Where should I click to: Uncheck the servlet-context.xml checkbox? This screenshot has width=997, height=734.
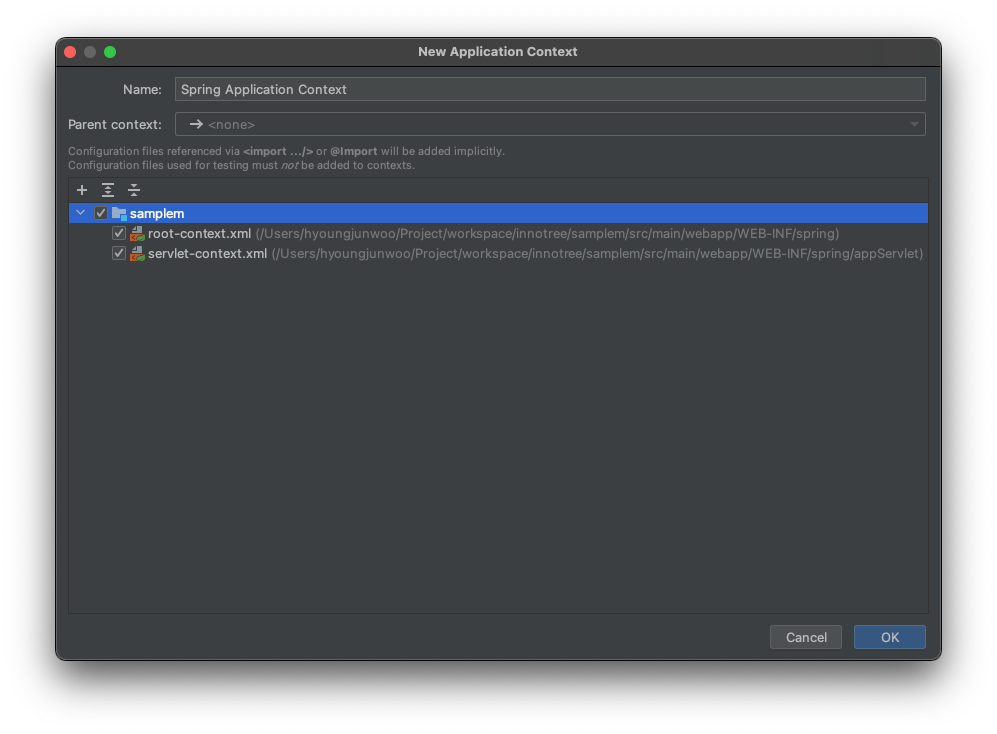pos(118,253)
